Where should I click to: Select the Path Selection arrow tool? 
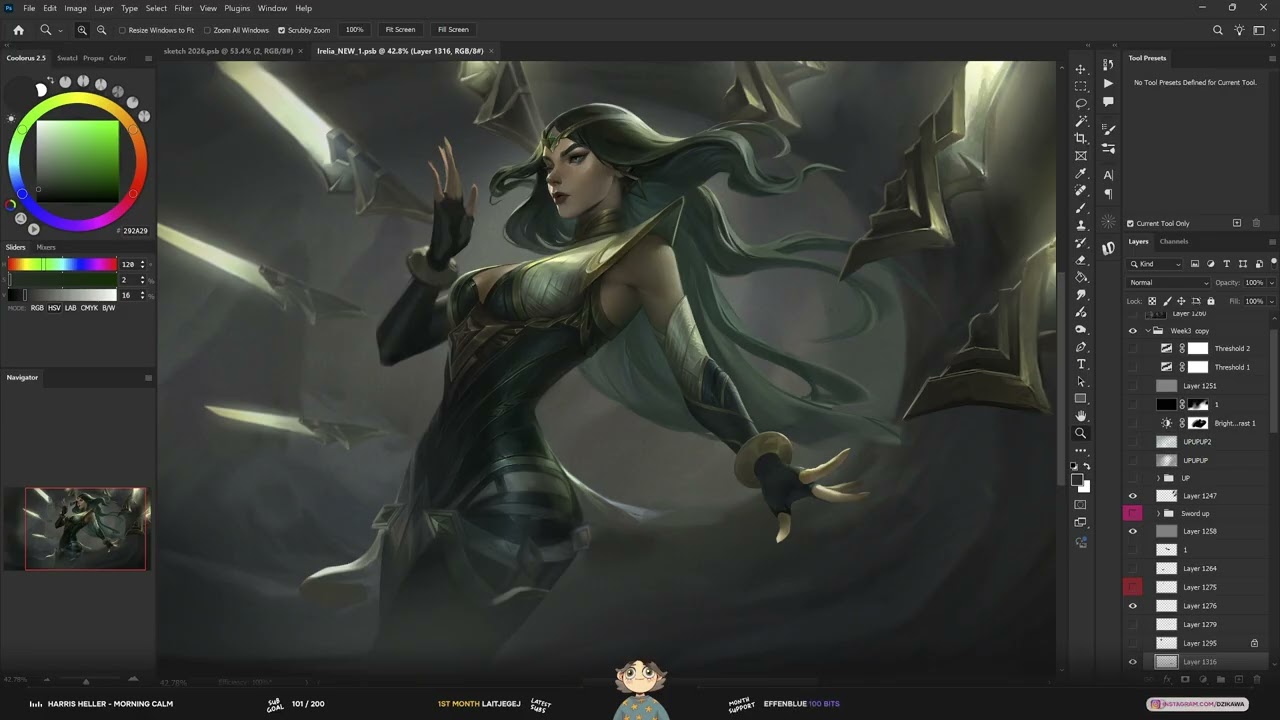click(1081, 382)
